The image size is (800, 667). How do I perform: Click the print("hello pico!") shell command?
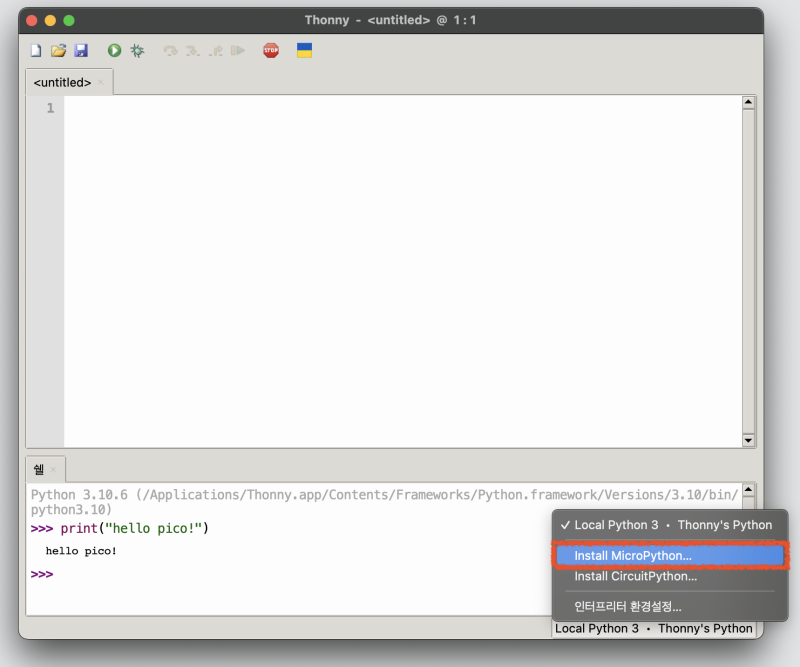click(x=135, y=528)
